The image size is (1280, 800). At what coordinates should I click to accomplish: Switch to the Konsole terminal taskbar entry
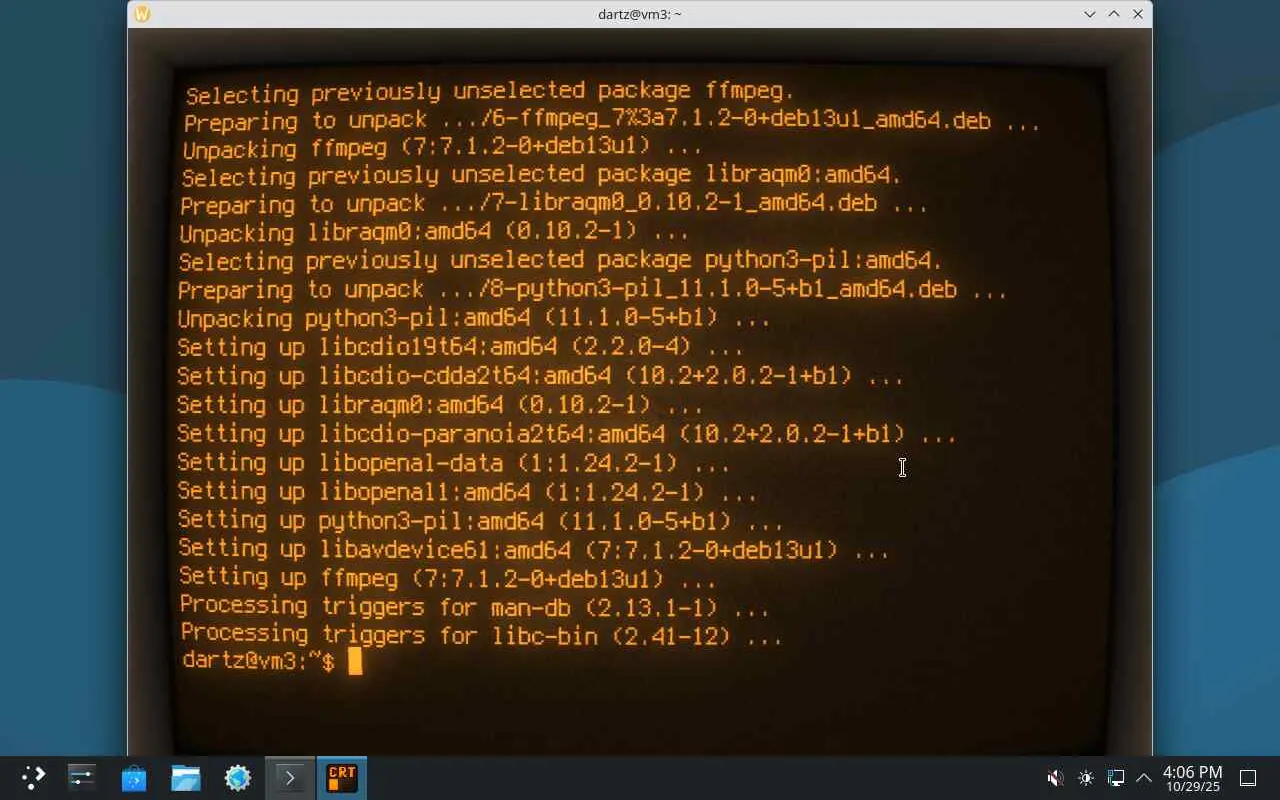pos(290,778)
